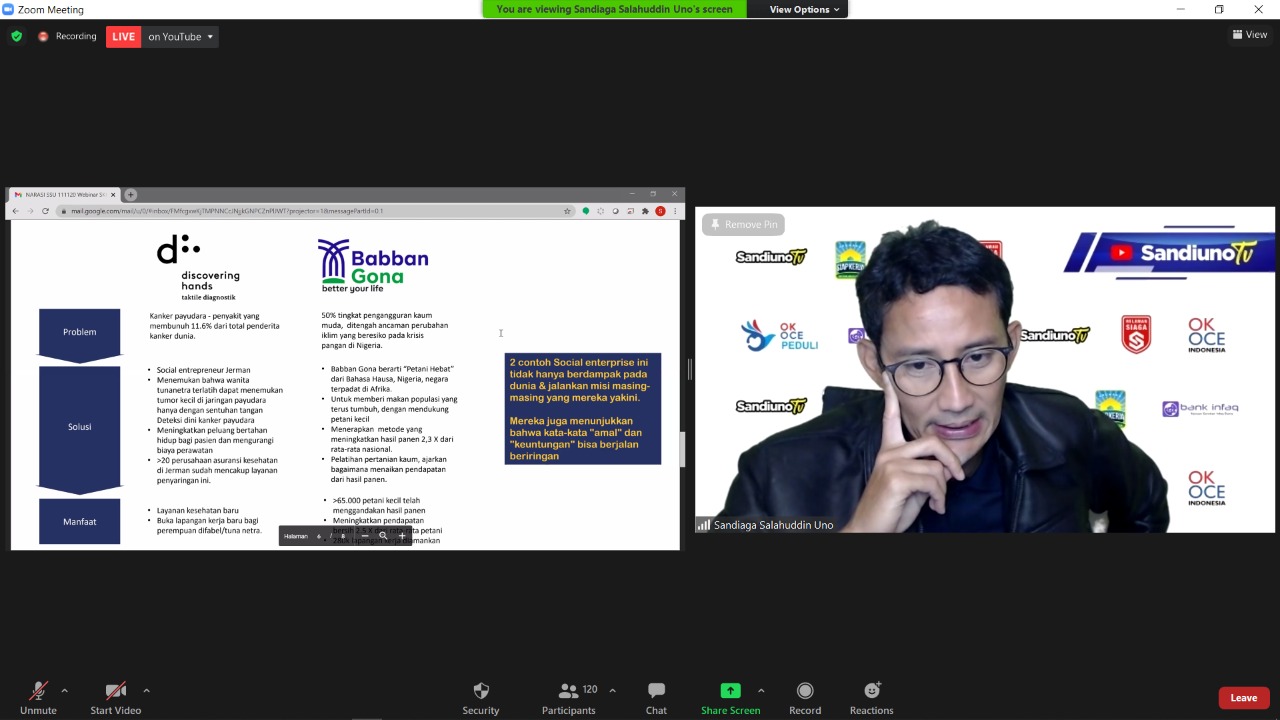Click the zoom-in plus on PDF toolbar
Viewport: 1280px width, 720px height.
pyautogui.click(x=402, y=536)
